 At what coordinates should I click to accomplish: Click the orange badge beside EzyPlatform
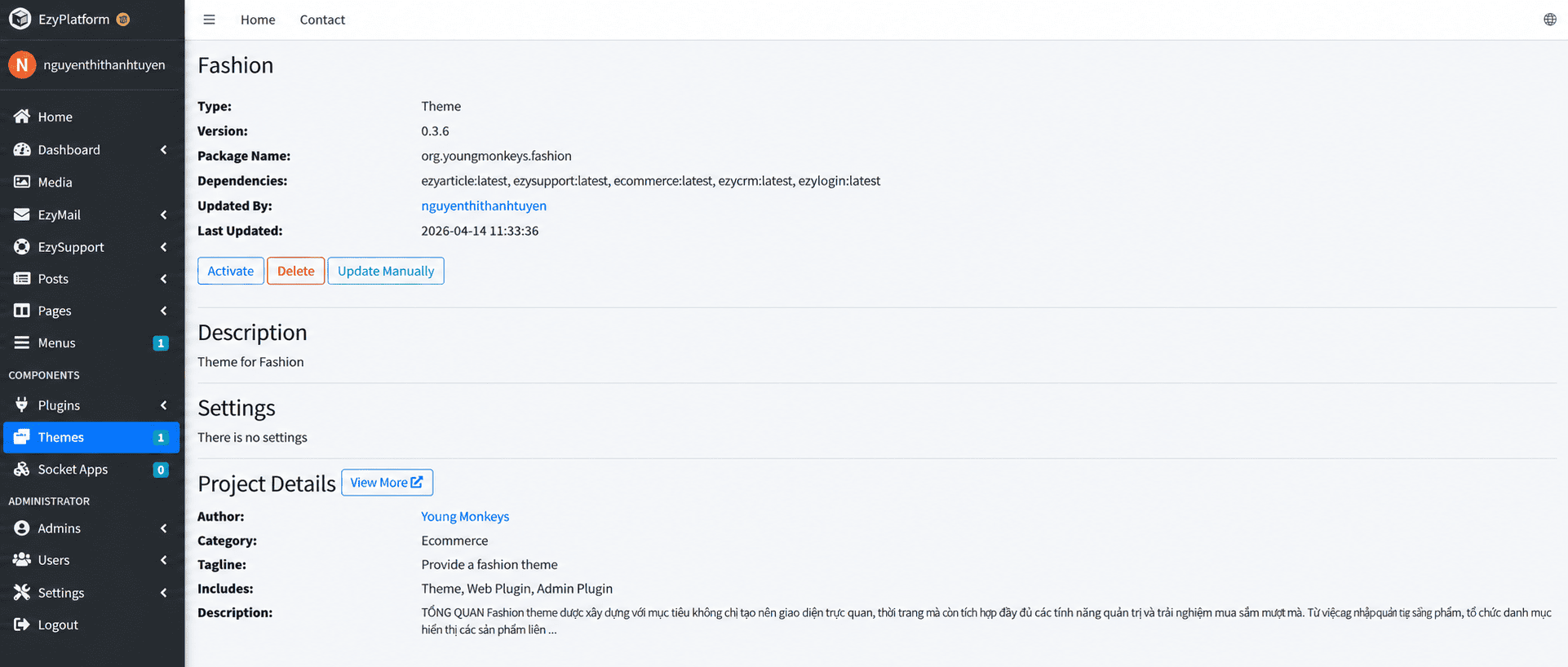tap(123, 19)
